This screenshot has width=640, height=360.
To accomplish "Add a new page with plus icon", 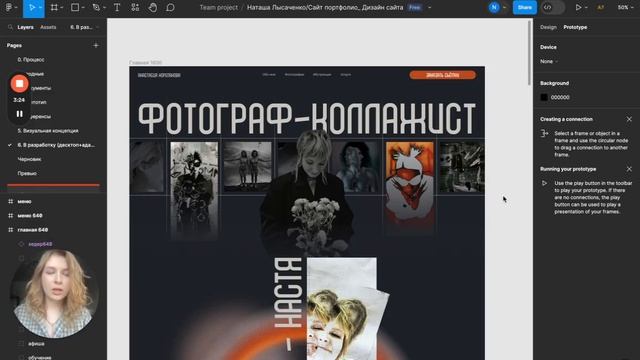I will [x=96, y=45].
